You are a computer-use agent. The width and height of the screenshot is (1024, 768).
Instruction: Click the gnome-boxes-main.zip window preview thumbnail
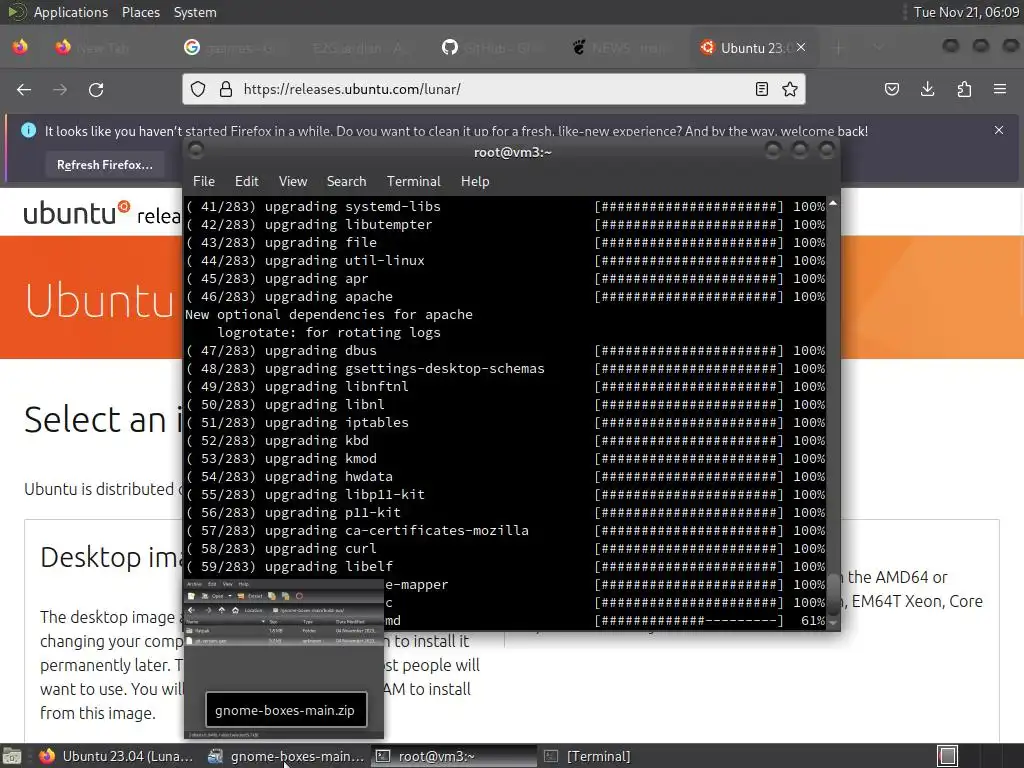click(x=284, y=660)
